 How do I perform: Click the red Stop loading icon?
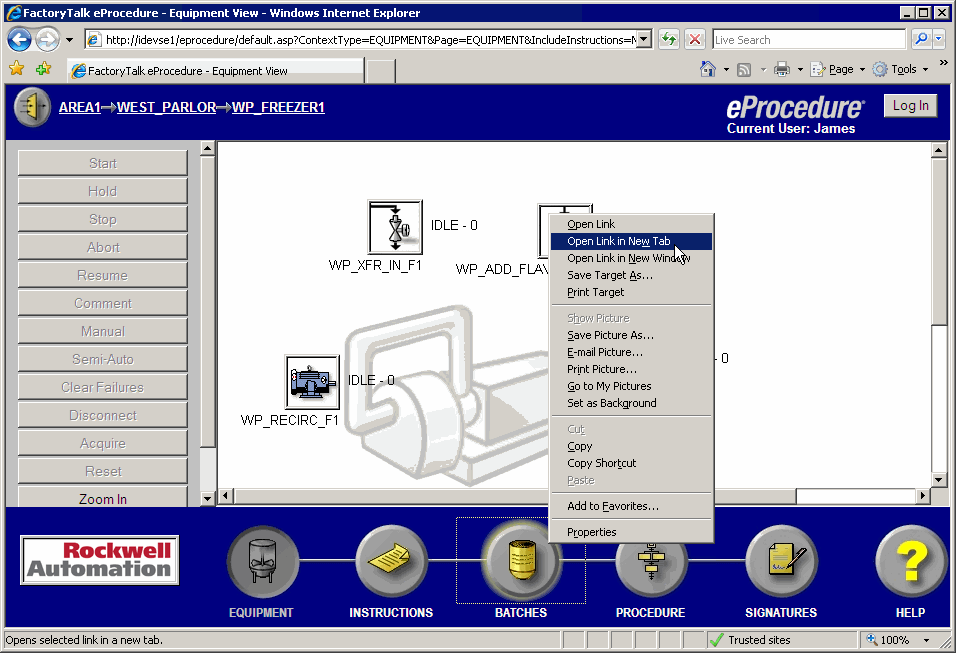click(694, 40)
